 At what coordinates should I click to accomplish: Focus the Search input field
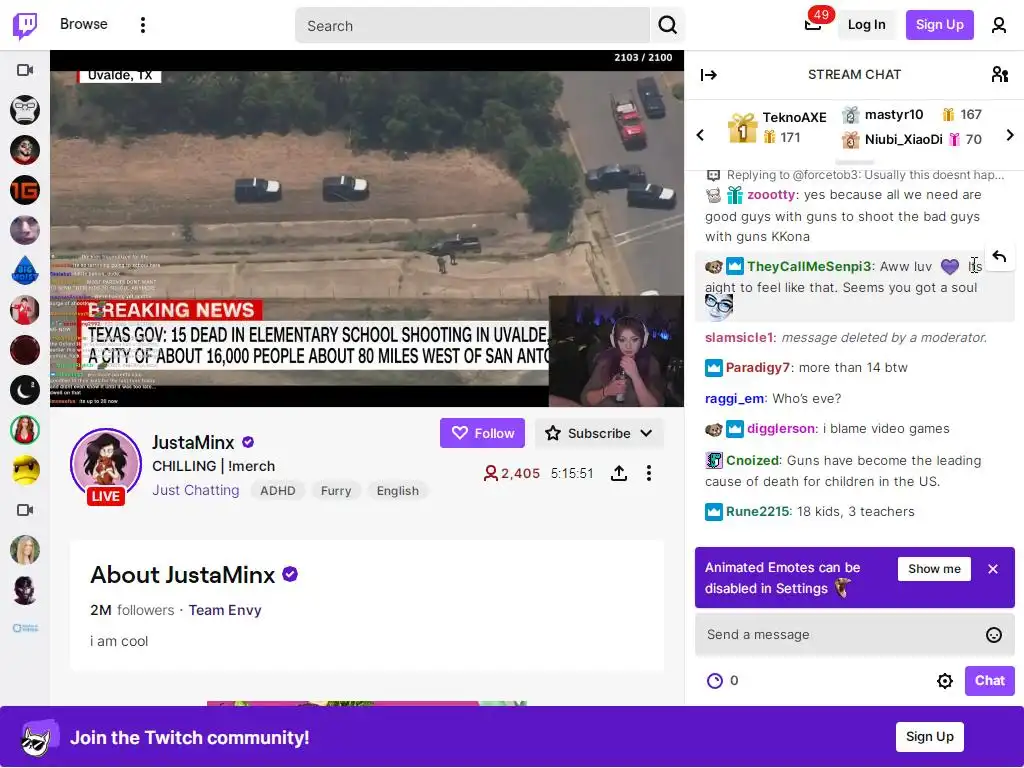coord(472,25)
